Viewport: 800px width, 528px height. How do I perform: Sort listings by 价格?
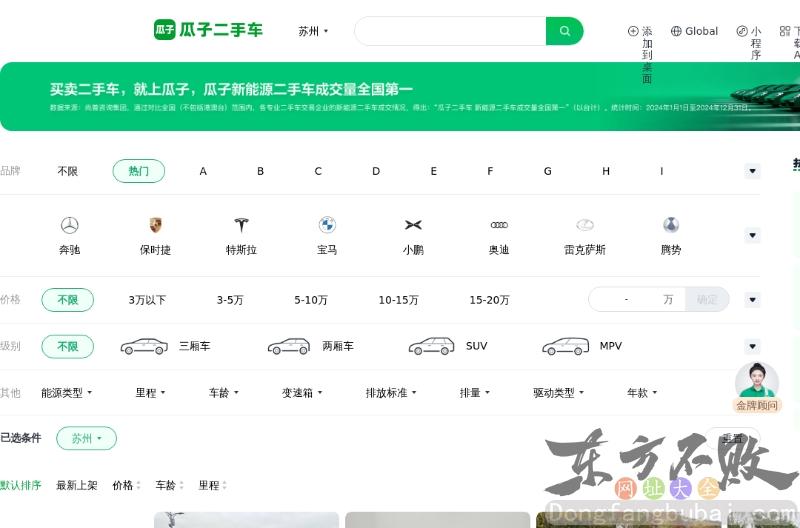coord(126,485)
